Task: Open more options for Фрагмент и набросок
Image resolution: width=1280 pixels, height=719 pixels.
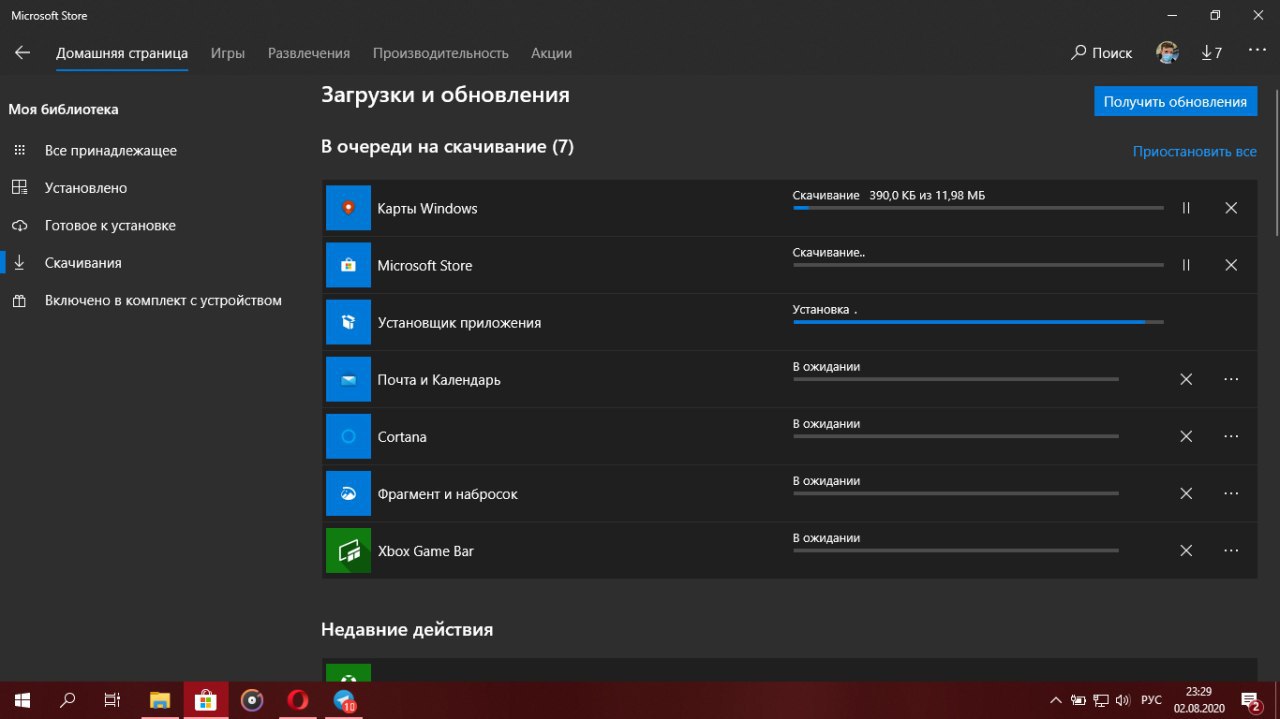Action: point(1231,493)
